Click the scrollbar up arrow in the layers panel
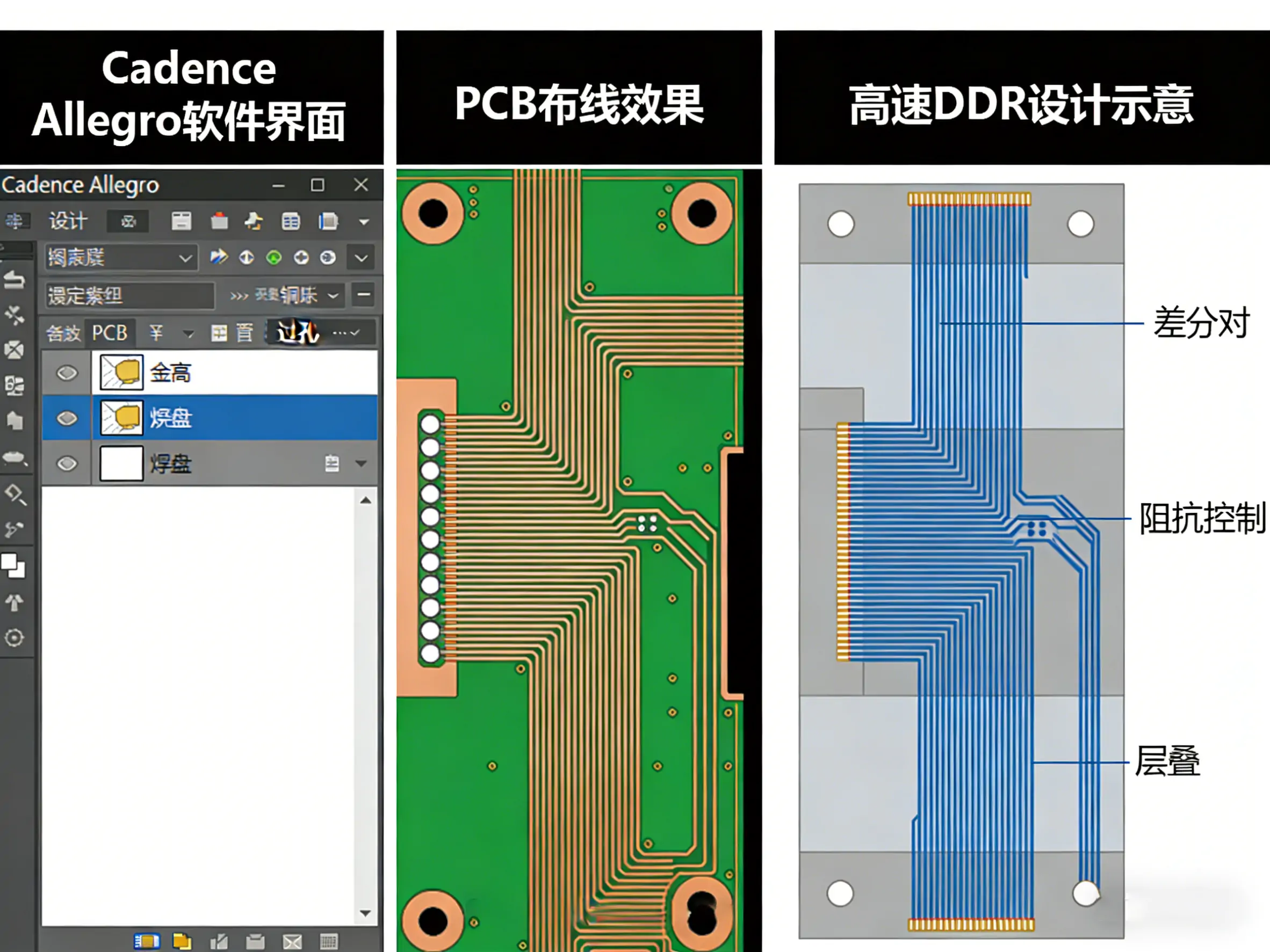1270x952 pixels. [366, 499]
